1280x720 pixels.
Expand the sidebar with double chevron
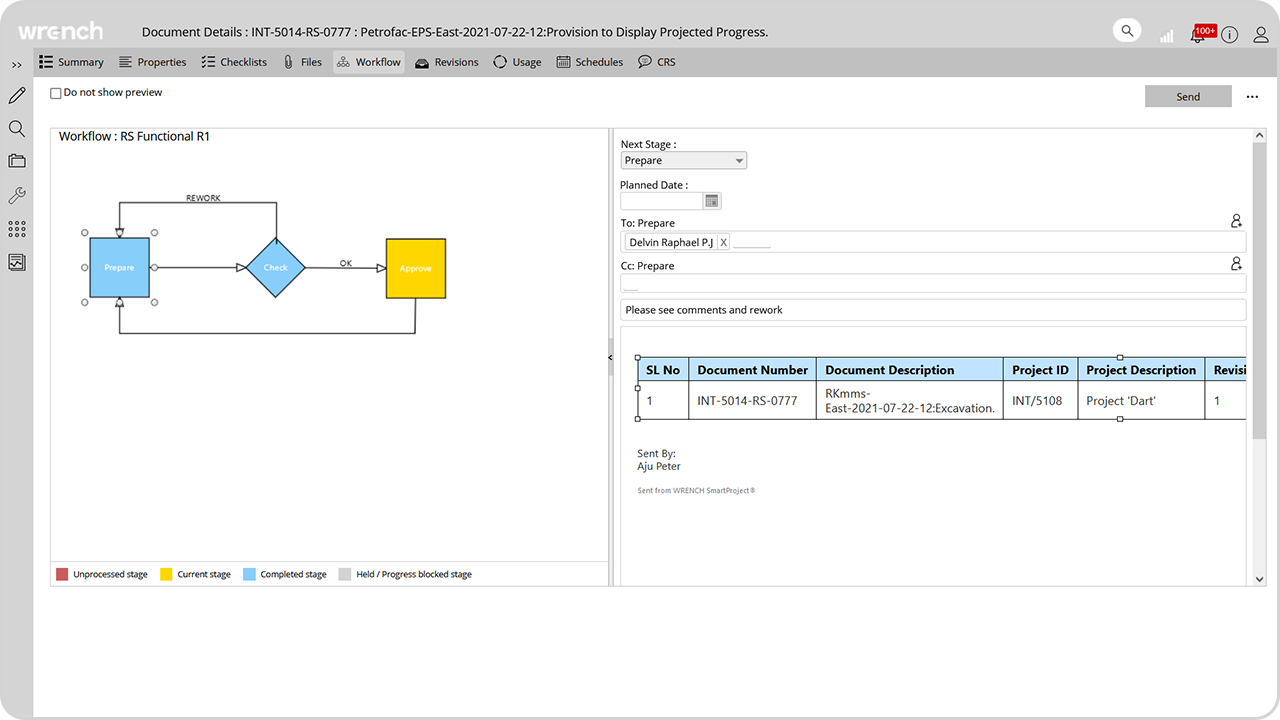pyautogui.click(x=17, y=65)
